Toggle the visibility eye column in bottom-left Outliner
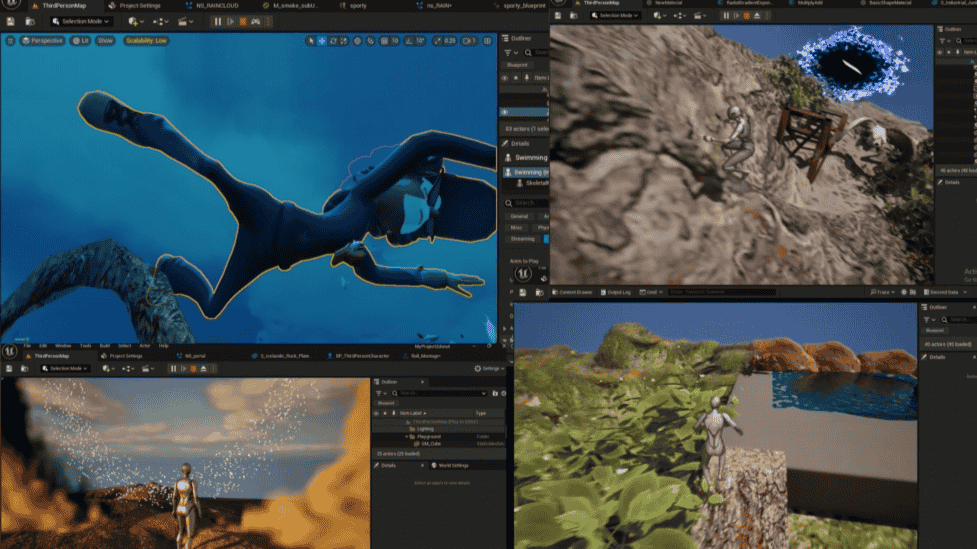Screen dimensions: 977x549 (x=376, y=413)
